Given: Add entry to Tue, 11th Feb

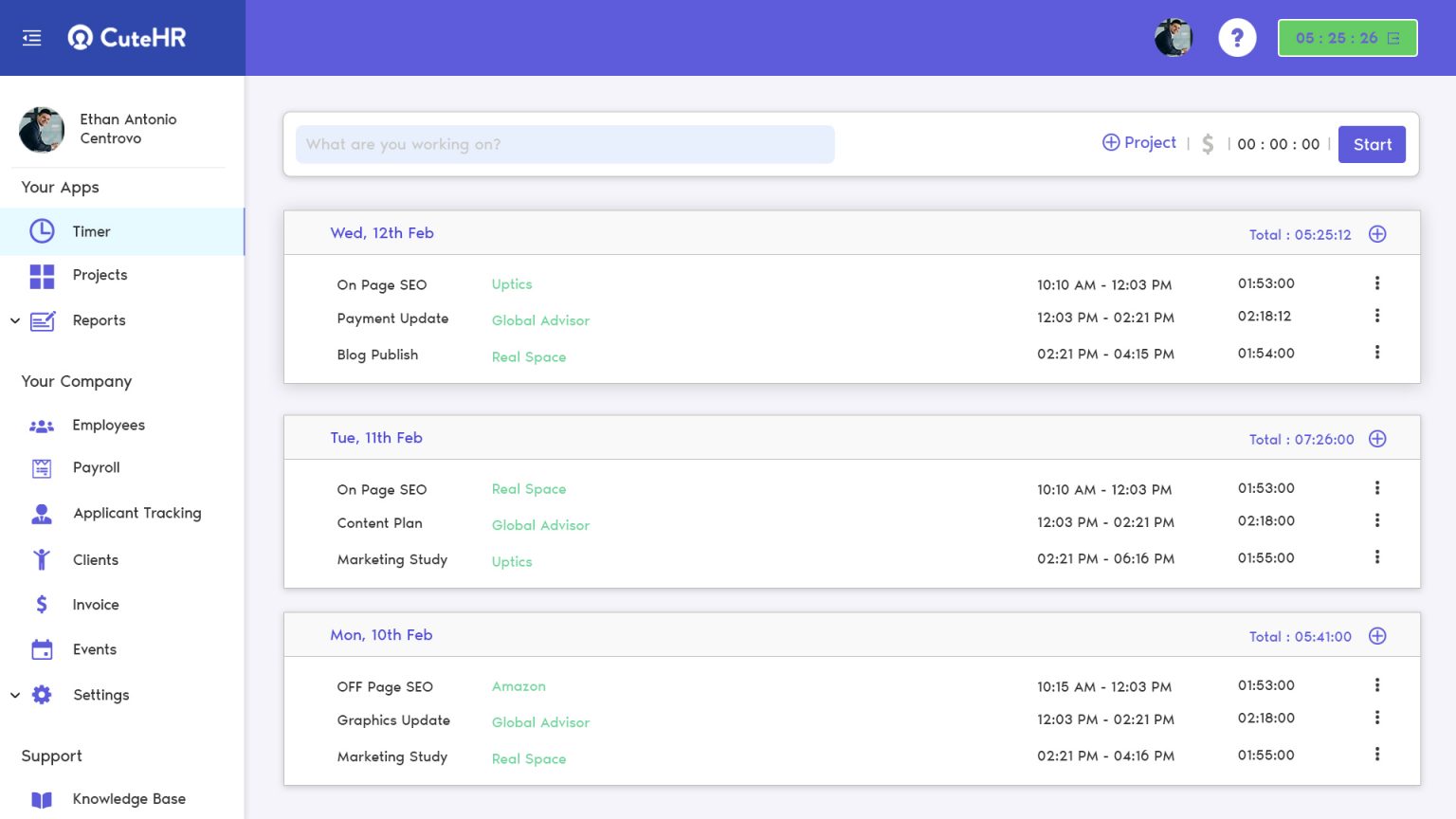Looking at the screenshot, I should [x=1377, y=439].
